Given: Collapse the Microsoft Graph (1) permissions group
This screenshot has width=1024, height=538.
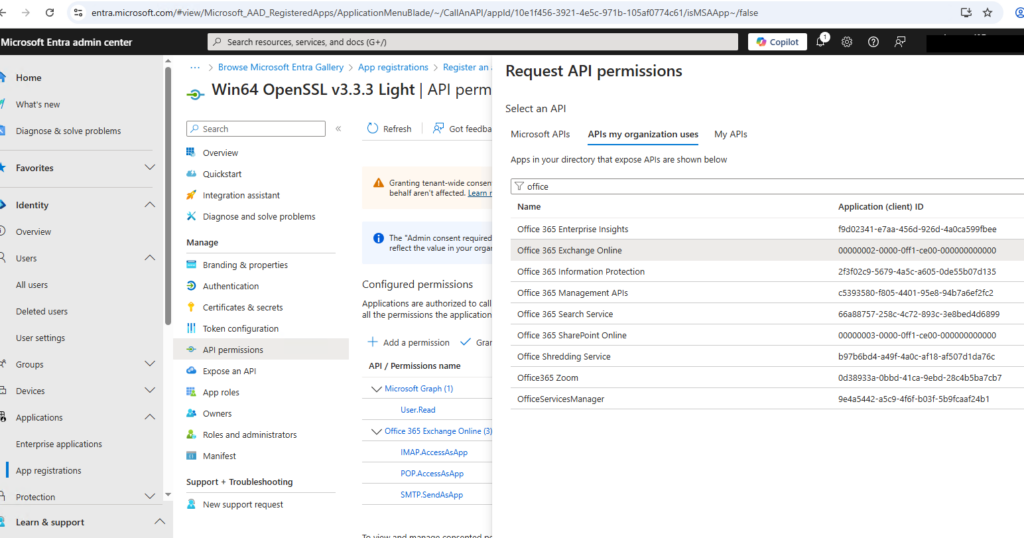Looking at the screenshot, I should [x=376, y=388].
